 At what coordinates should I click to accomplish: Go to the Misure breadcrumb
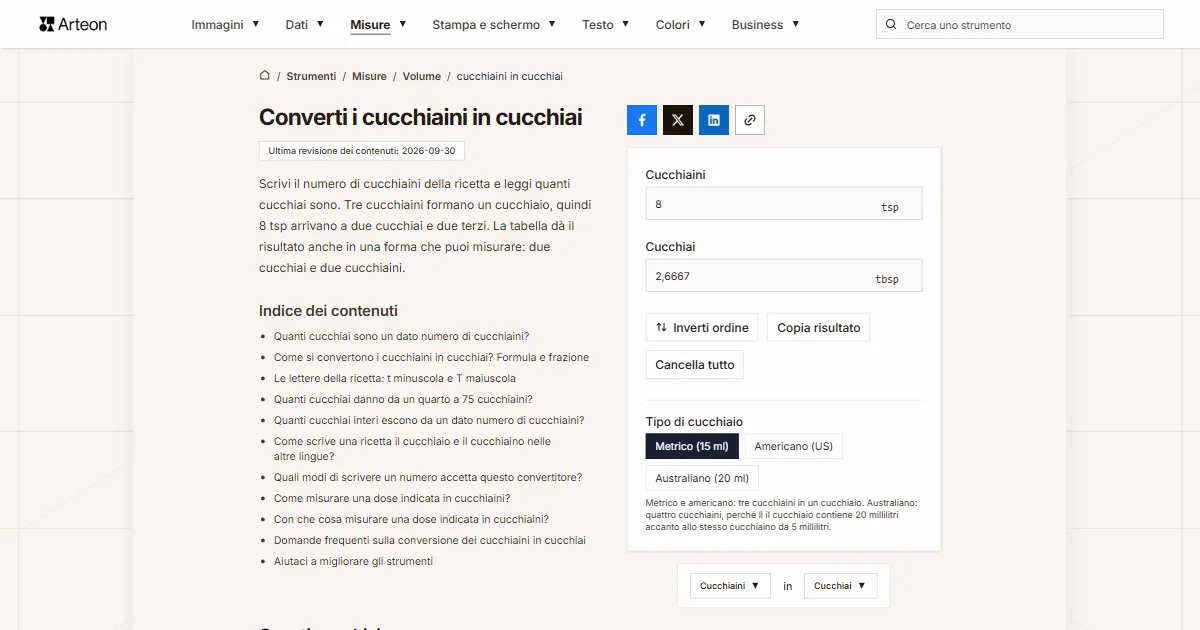(369, 76)
